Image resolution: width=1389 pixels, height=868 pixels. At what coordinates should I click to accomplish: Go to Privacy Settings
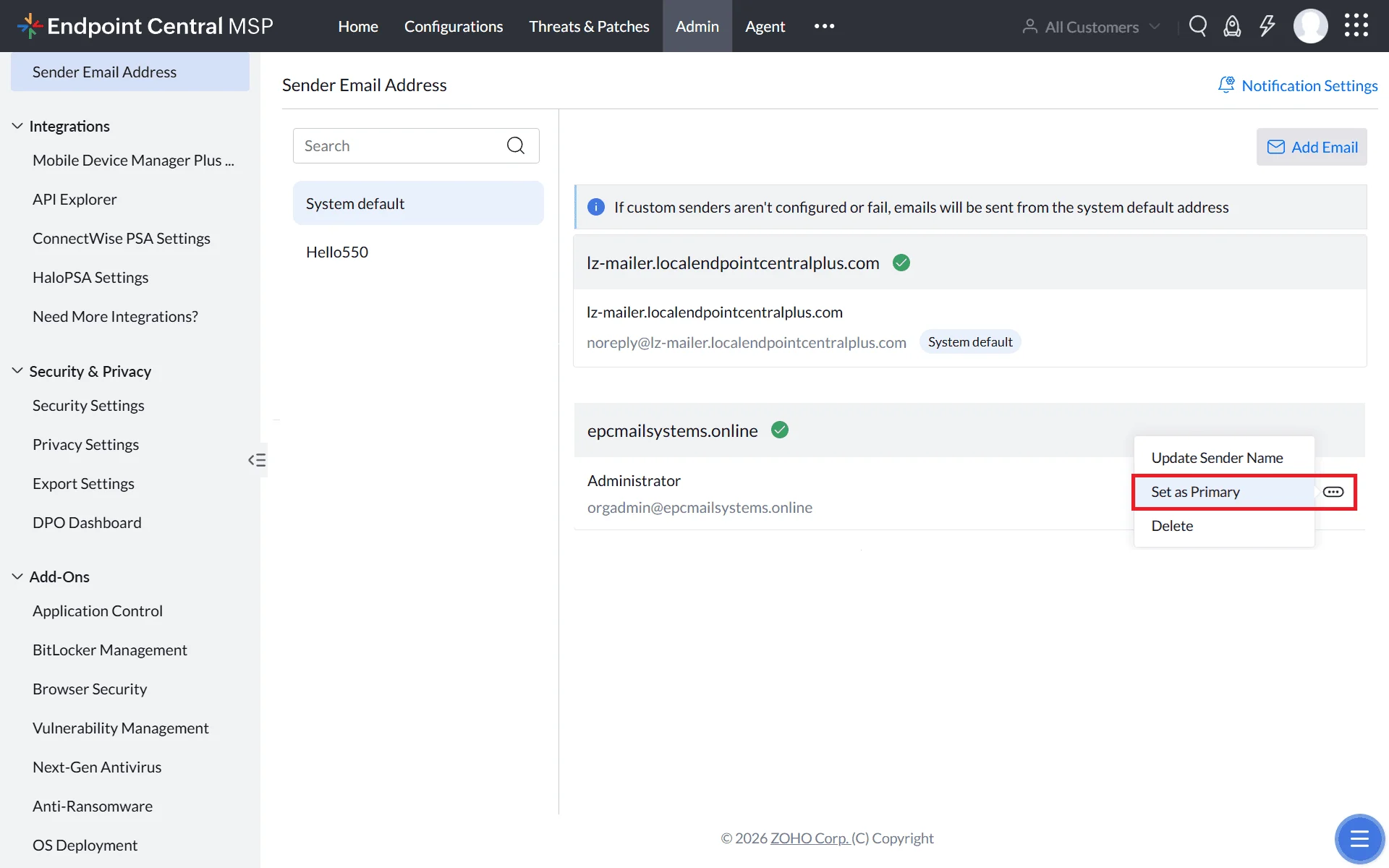click(x=85, y=444)
